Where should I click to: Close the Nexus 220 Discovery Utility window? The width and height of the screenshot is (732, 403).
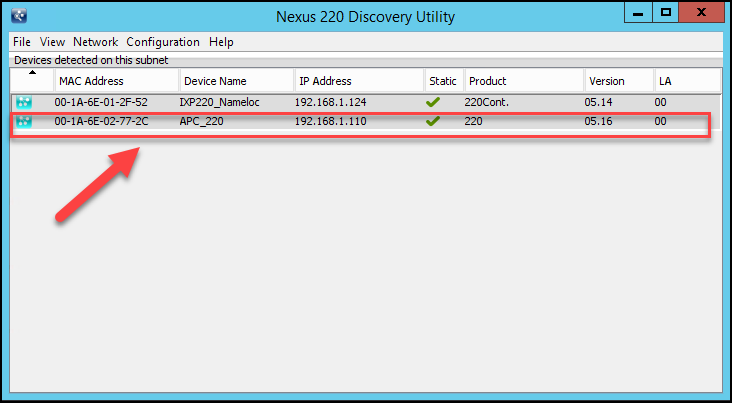click(701, 13)
